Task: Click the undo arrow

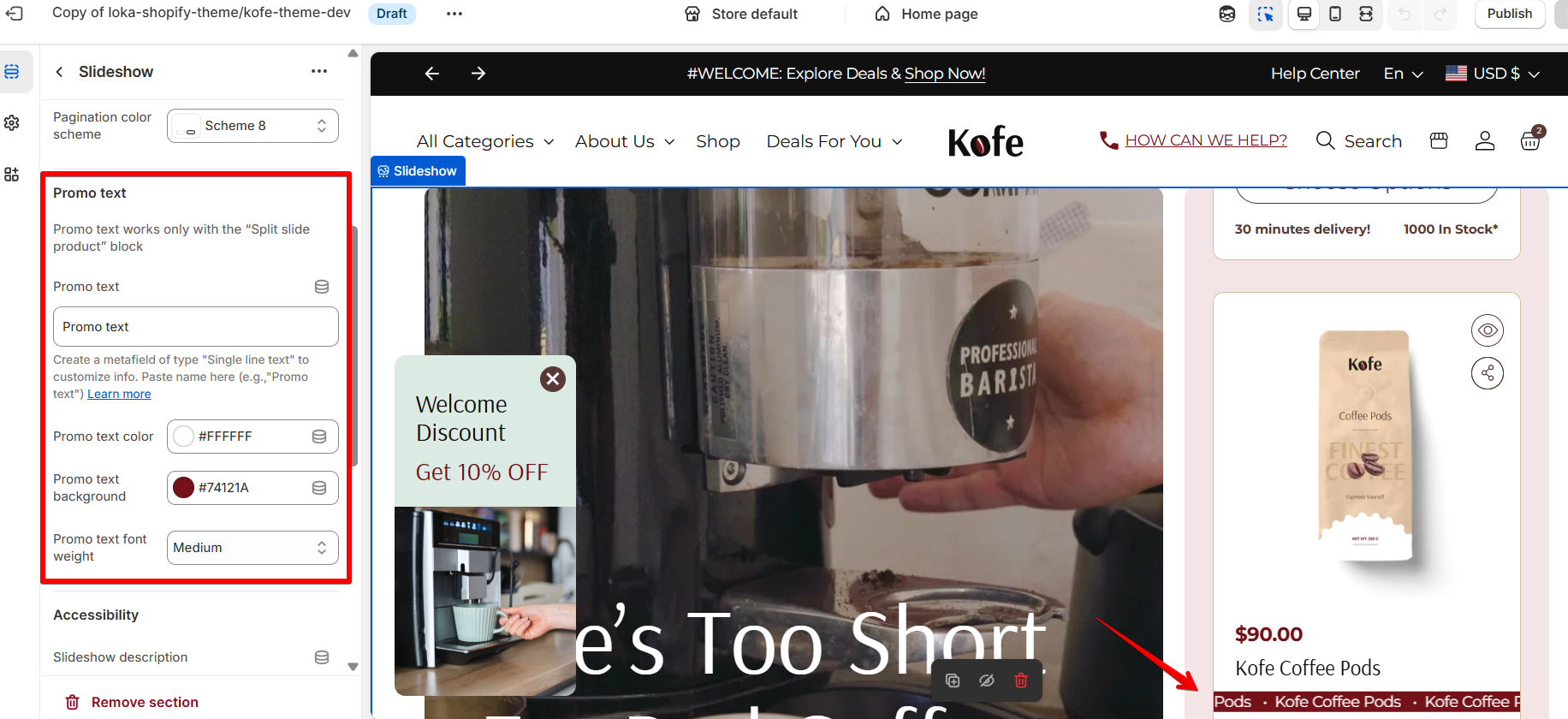Action: (x=1405, y=14)
